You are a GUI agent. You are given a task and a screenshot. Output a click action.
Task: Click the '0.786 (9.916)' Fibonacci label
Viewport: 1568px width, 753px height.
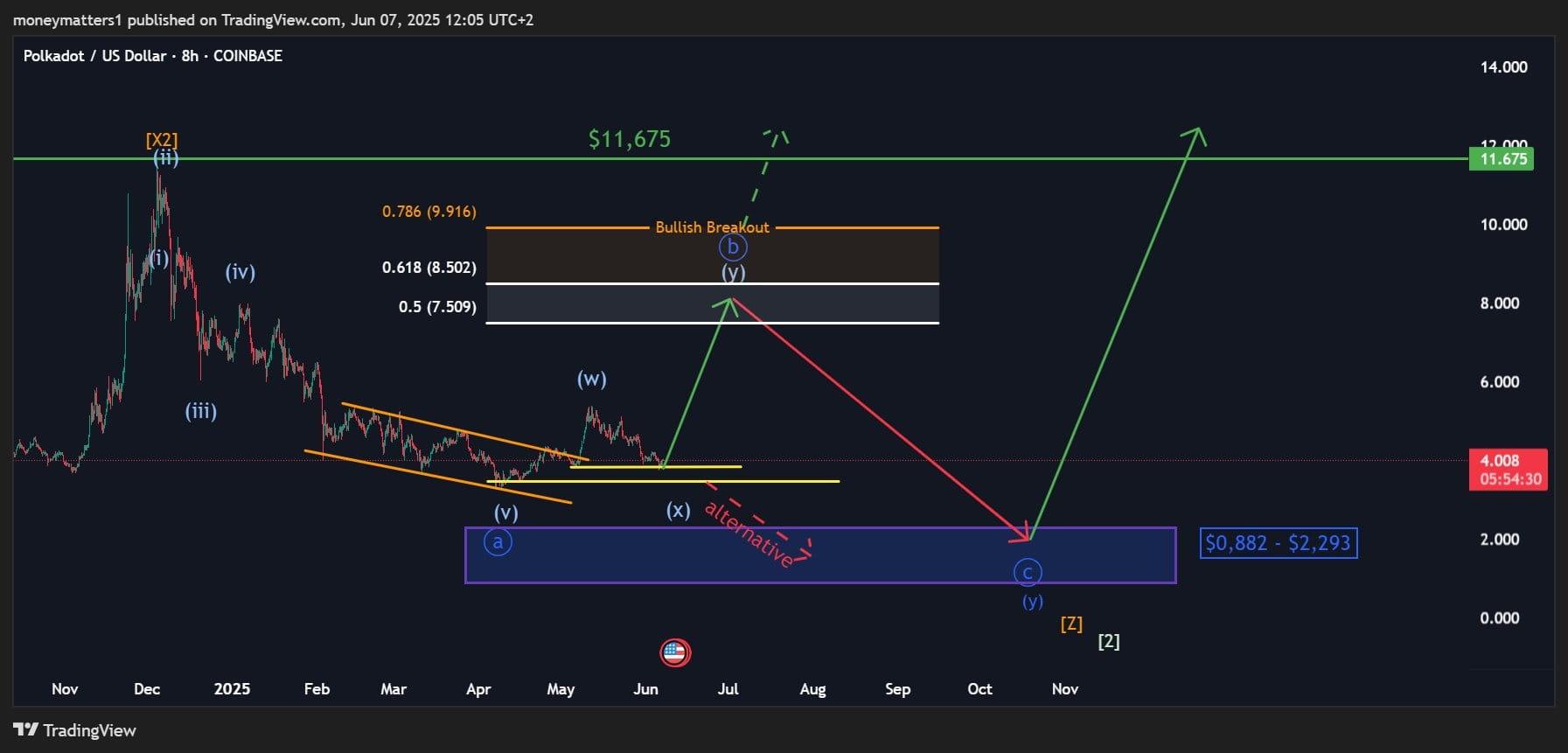coord(429,212)
